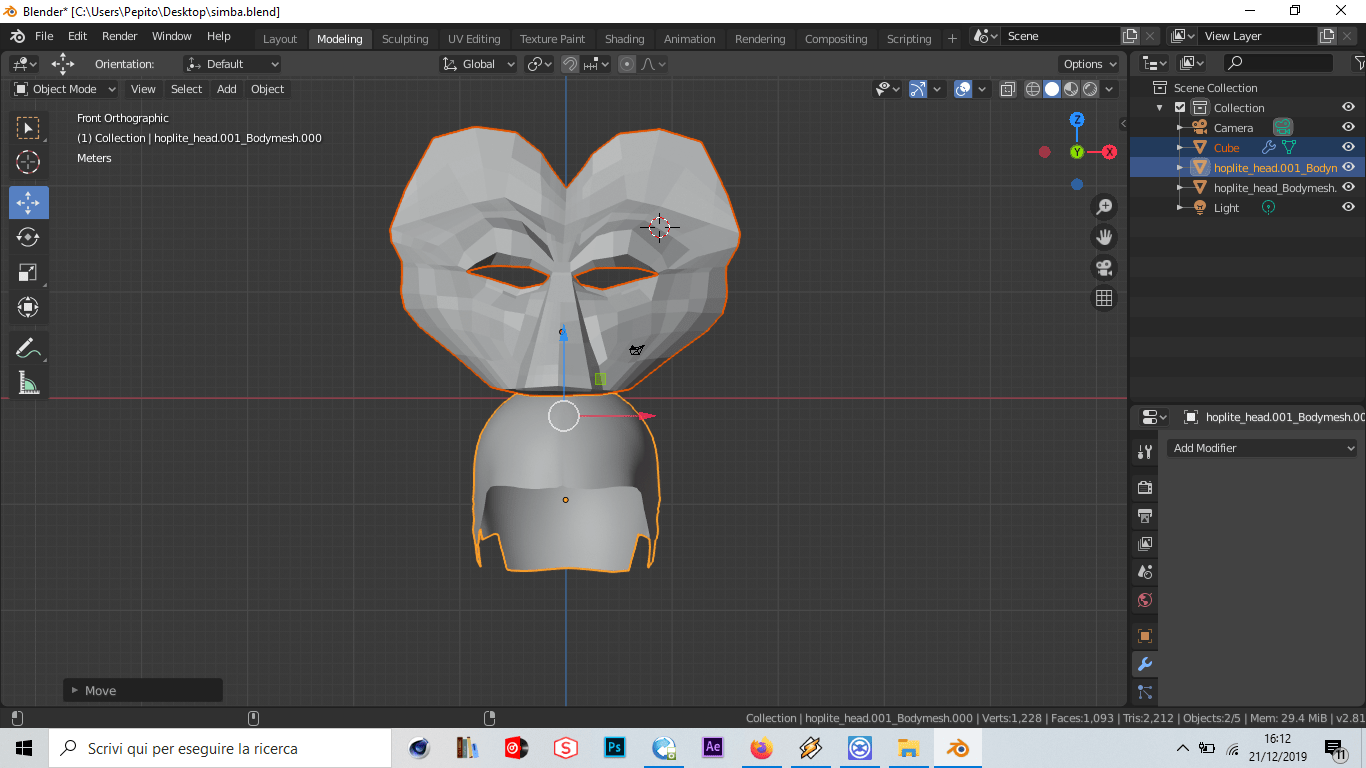
Task: Toggle proportional editing button
Action: coord(627,64)
